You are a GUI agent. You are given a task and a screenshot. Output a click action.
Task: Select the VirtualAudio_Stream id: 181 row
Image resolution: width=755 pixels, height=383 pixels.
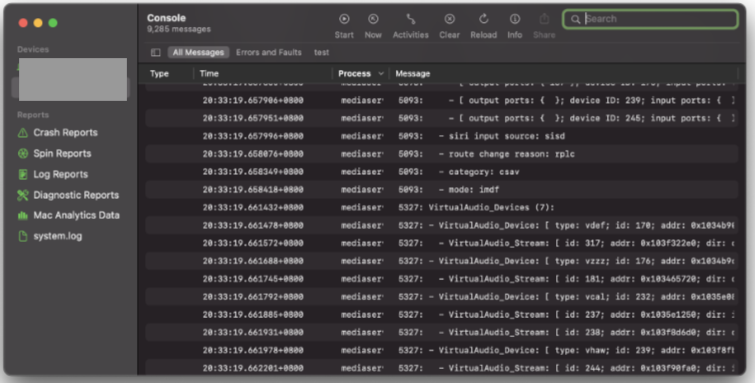(x=442, y=278)
